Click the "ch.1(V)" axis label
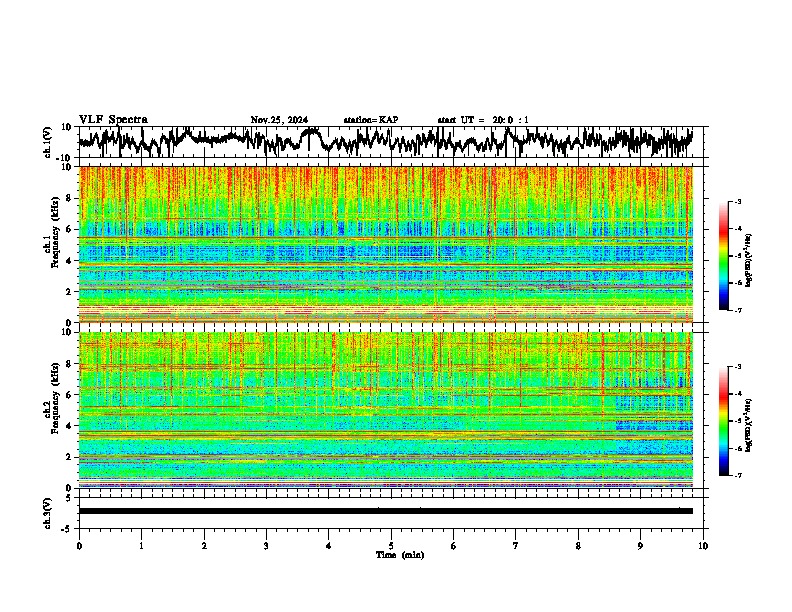 (x=48, y=142)
